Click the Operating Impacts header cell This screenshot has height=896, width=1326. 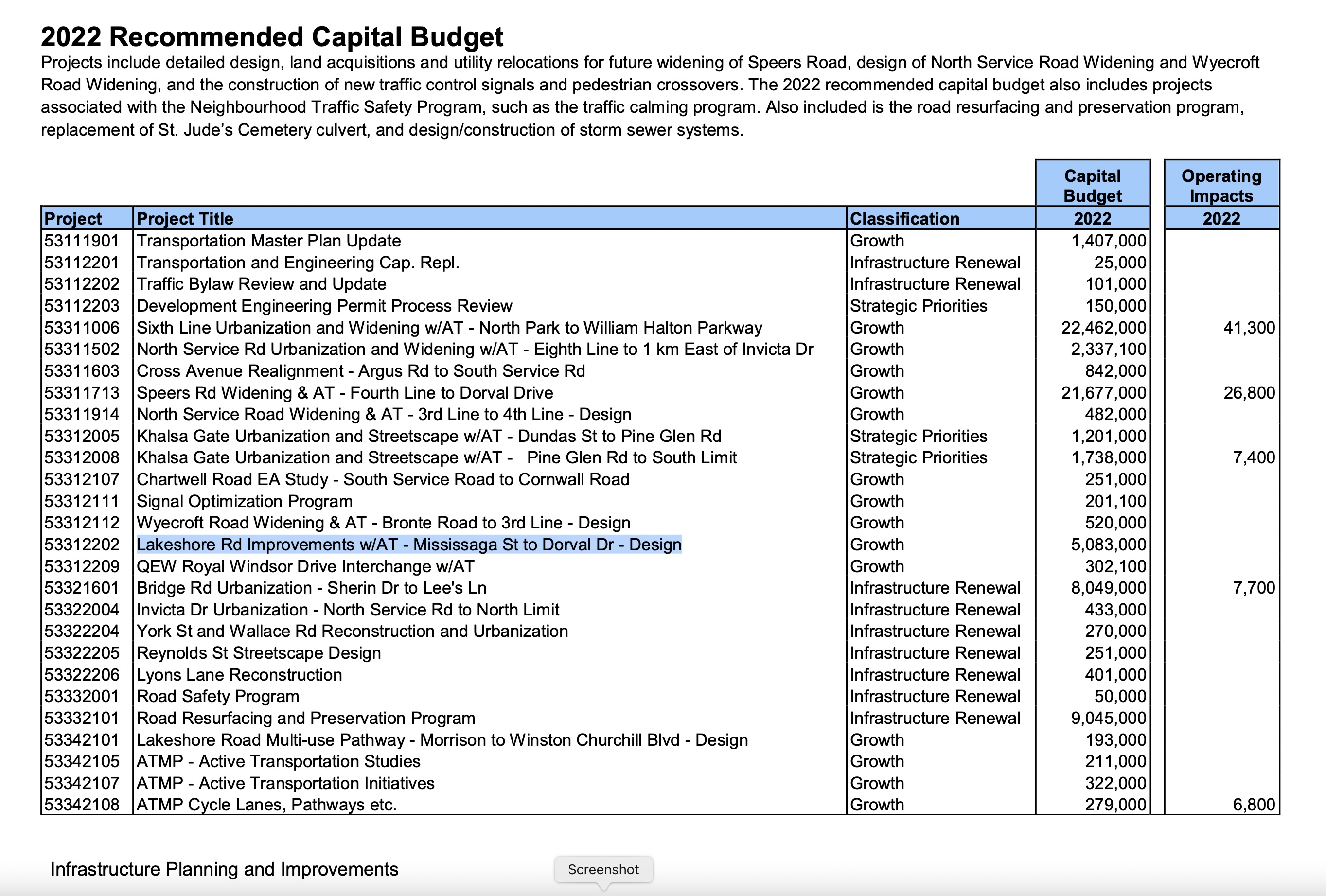point(1221,185)
